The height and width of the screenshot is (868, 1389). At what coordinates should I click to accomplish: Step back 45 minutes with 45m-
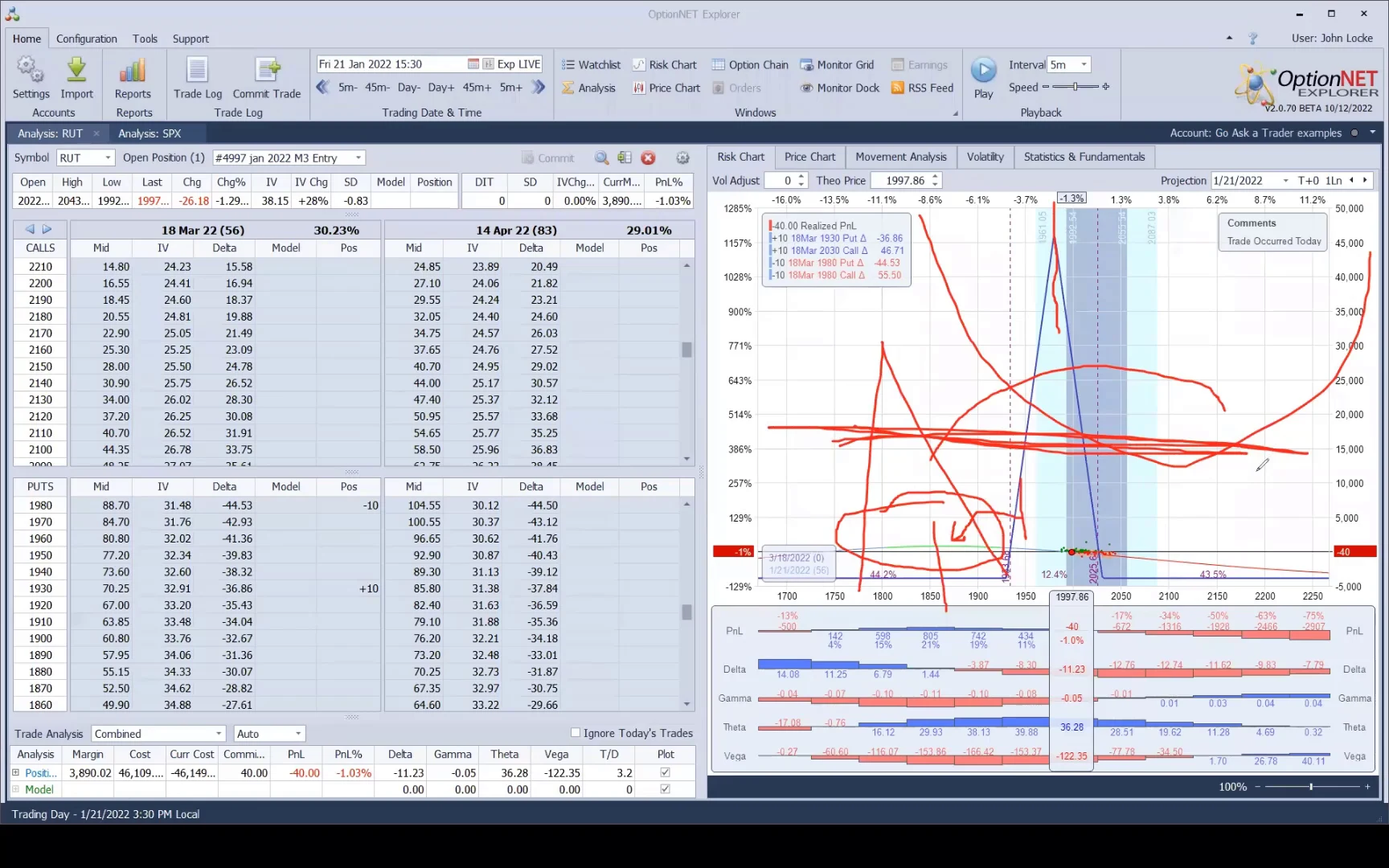coord(377,88)
